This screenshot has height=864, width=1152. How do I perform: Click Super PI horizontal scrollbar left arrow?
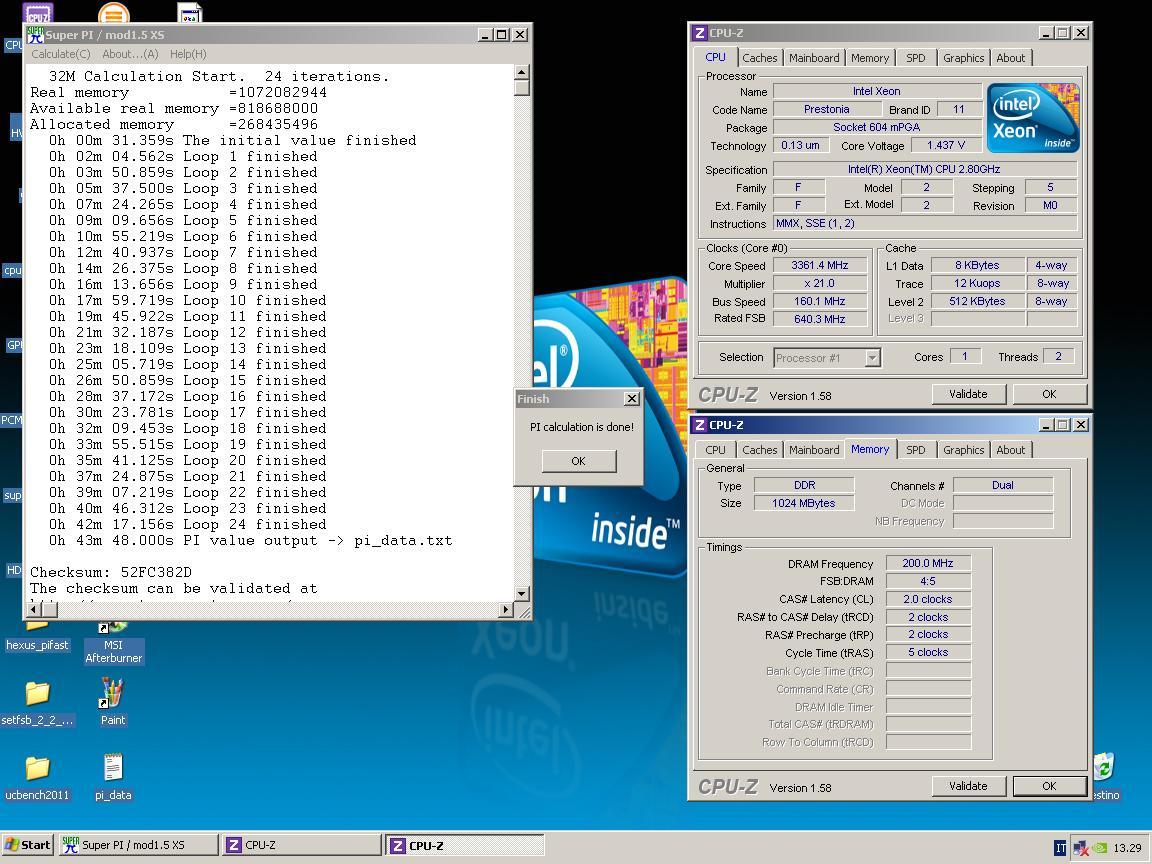coord(33,609)
